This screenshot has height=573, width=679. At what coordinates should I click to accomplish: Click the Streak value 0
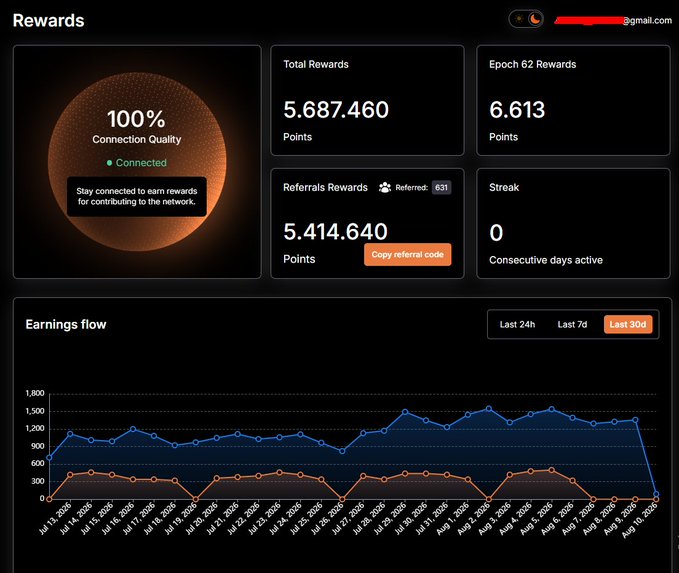(x=496, y=233)
